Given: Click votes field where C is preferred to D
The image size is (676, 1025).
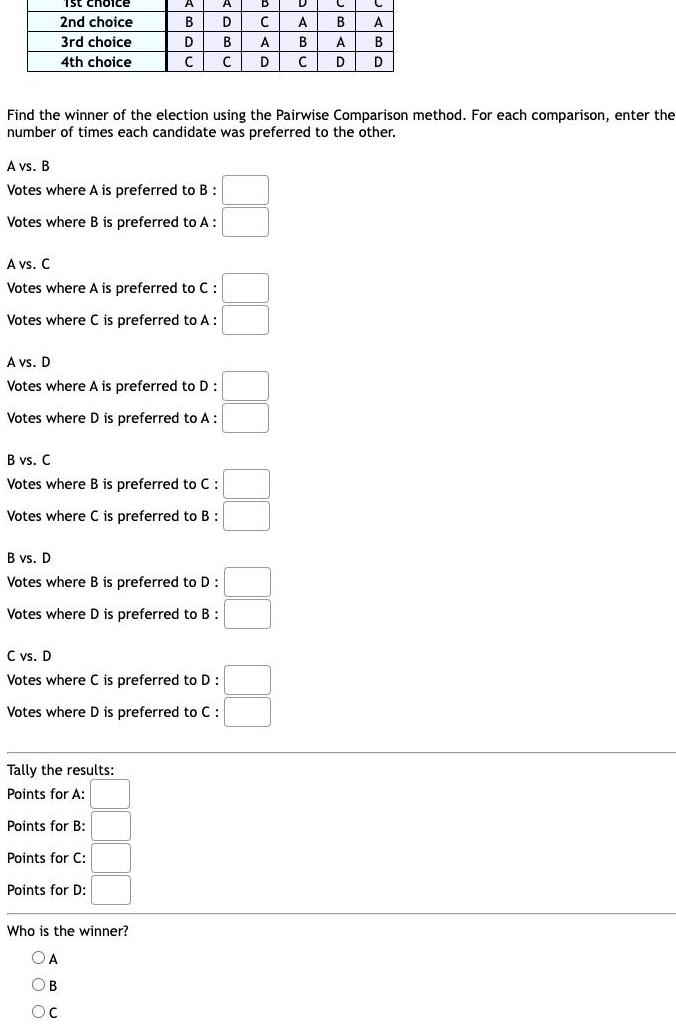Looking at the screenshot, I should (249, 679).
